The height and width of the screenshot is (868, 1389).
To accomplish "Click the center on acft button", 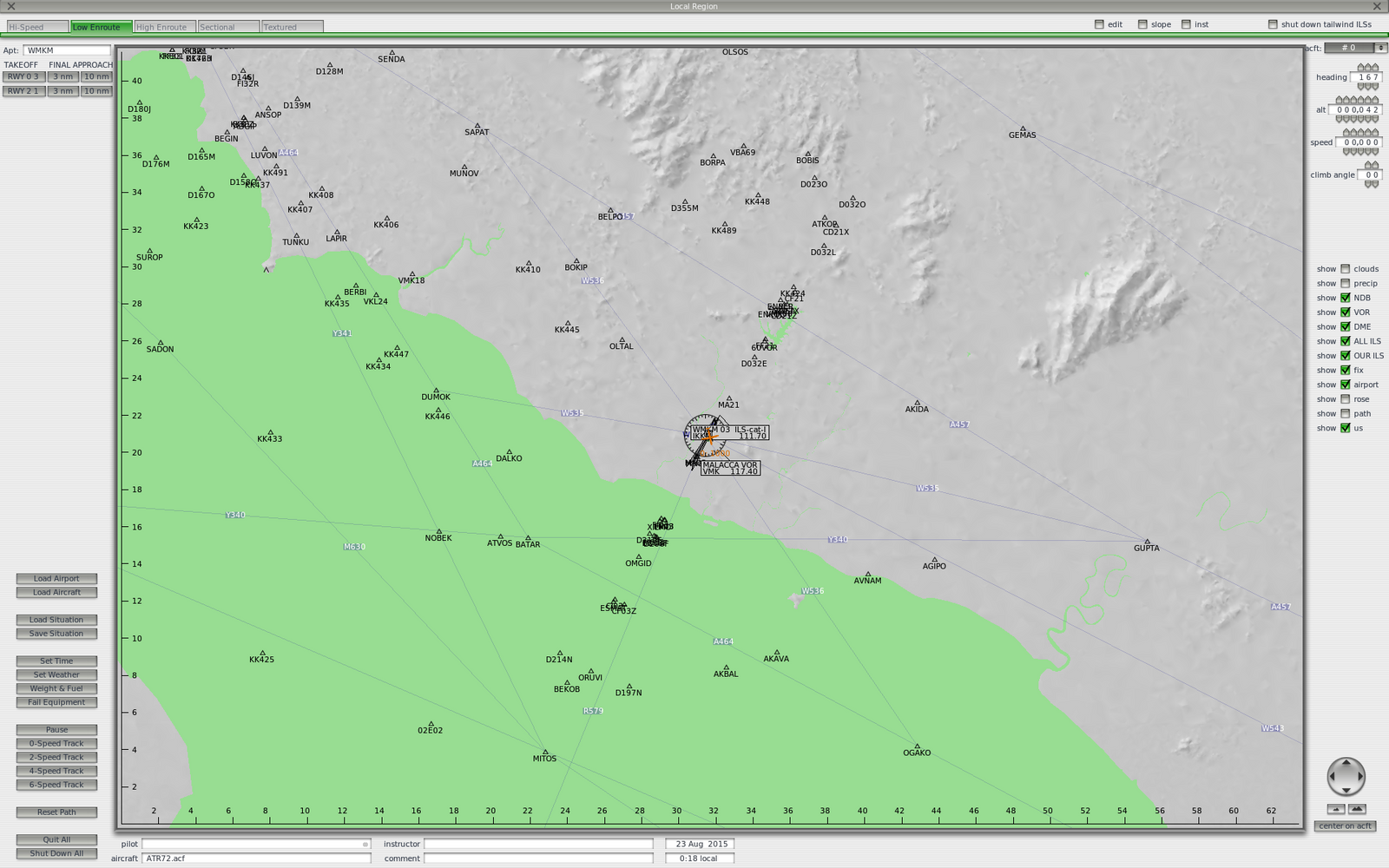I will [1345, 826].
